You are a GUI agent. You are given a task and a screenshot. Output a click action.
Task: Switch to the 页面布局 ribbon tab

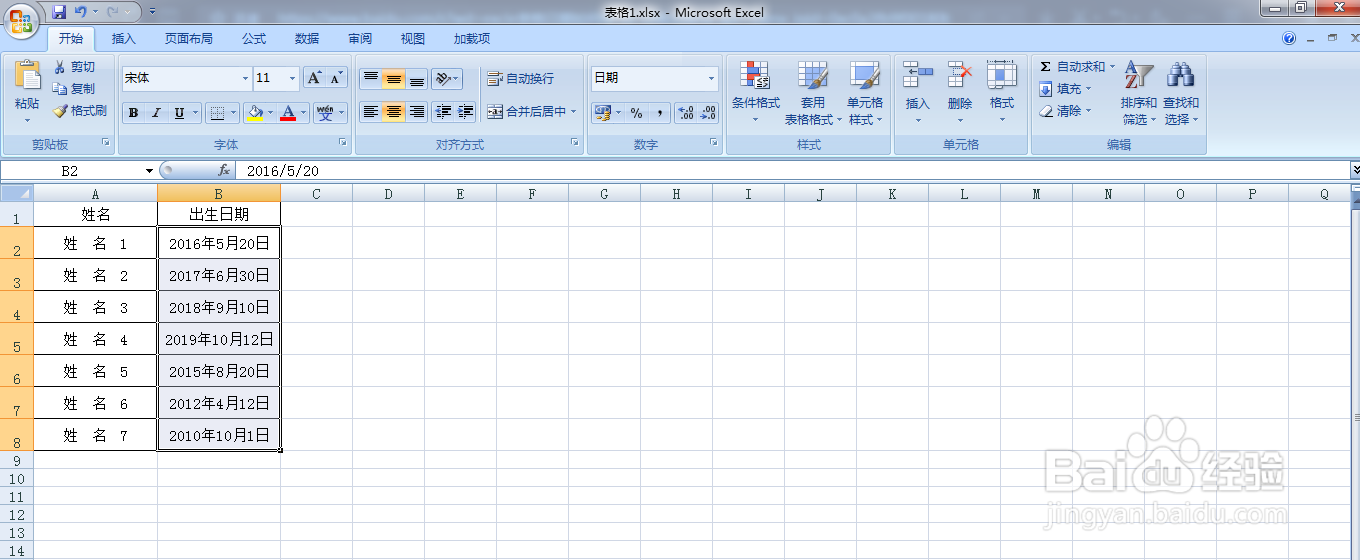click(x=189, y=39)
